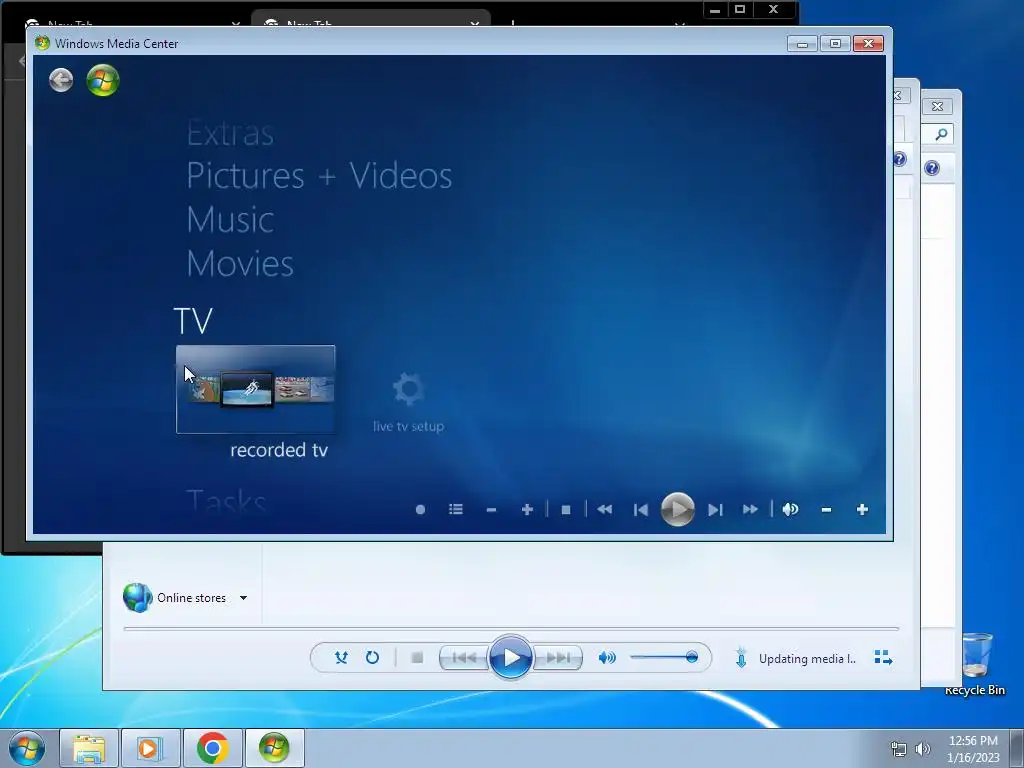The image size is (1024, 768).
Task: Click the Updating media library status
Action: click(807, 659)
